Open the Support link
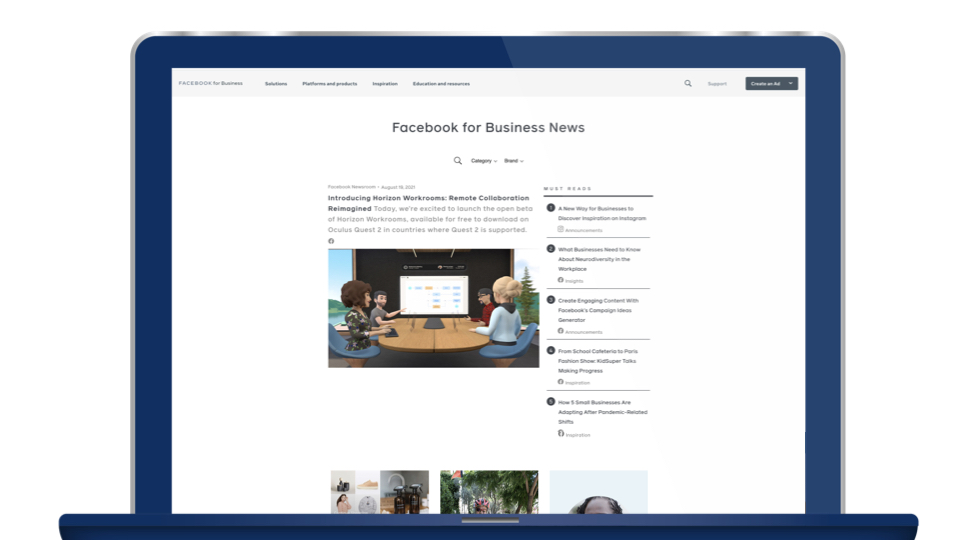The height and width of the screenshot is (540, 960). click(717, 84)
